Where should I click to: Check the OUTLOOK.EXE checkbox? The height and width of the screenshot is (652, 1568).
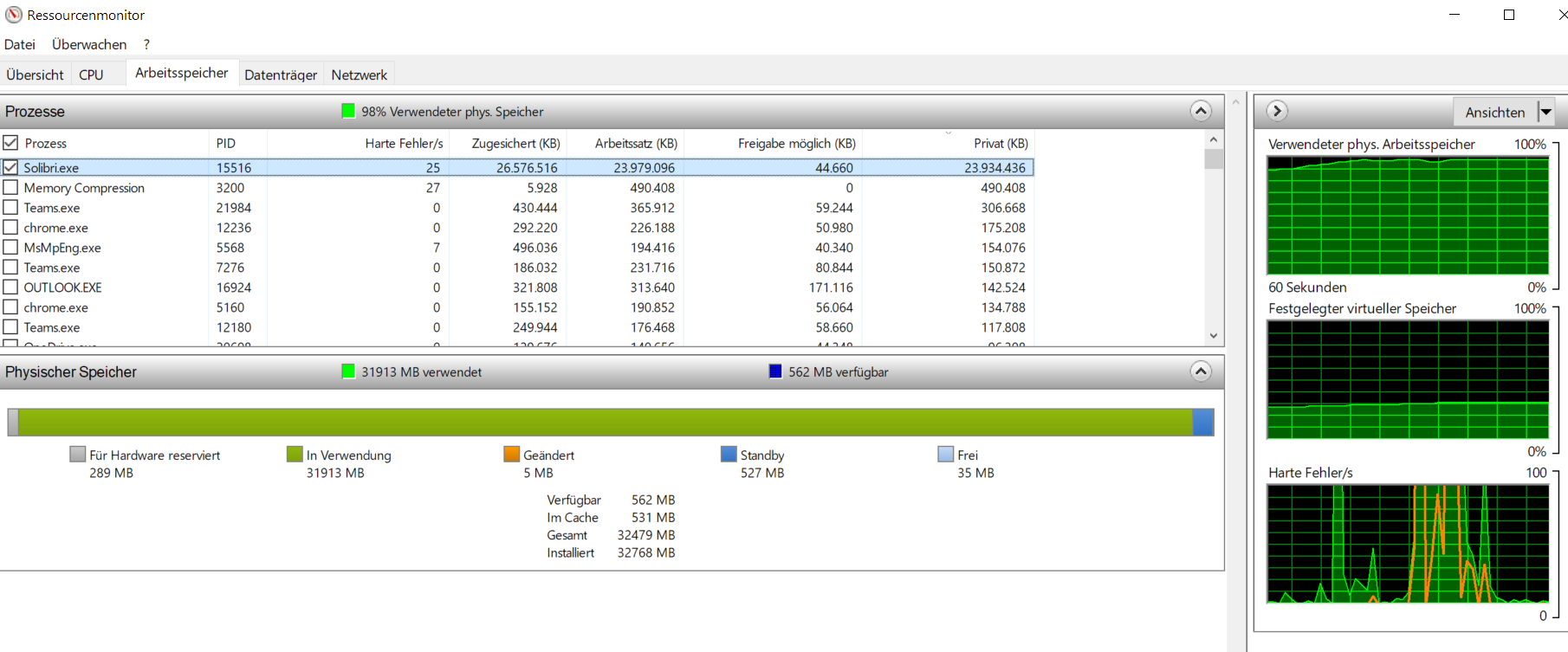tap(10, 287)
